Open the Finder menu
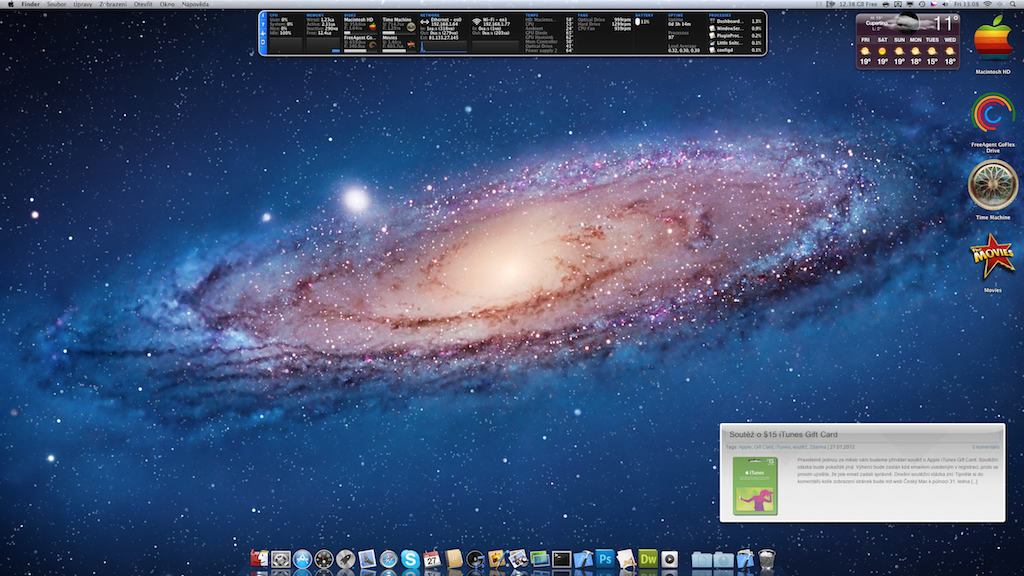Viewport: 1024px width, 576px height. coord(31,4)
